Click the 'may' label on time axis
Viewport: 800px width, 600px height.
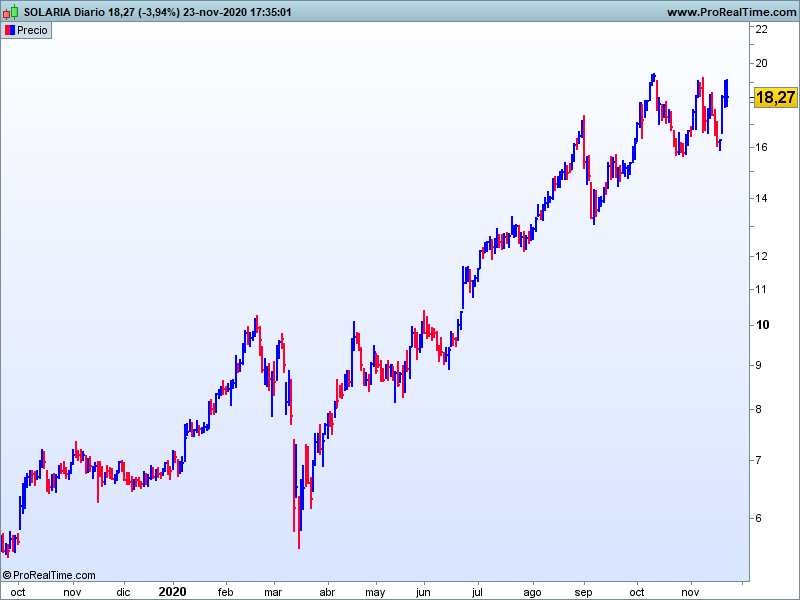tap(375, 592)
